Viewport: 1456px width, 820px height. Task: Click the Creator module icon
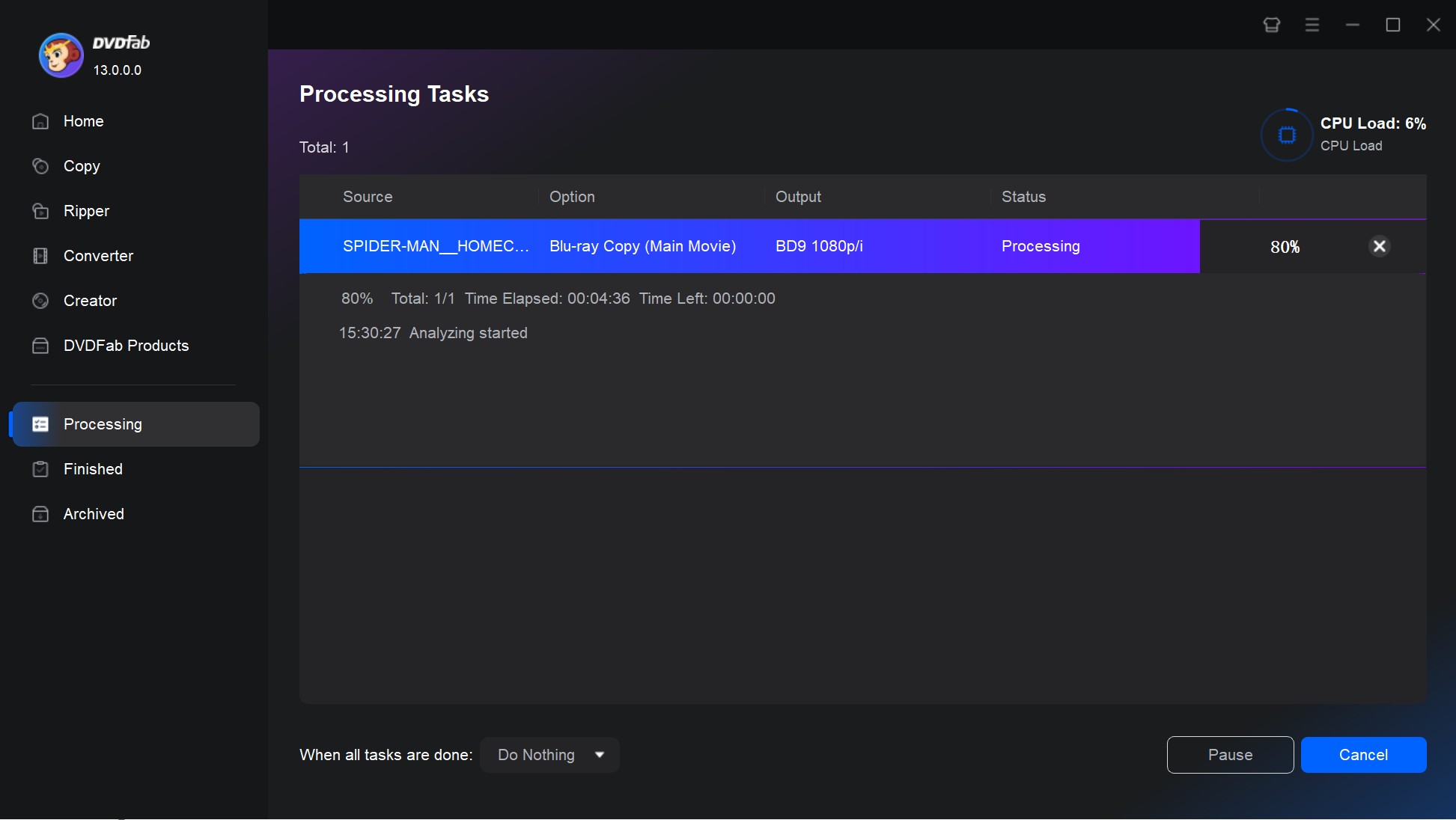point(40,300)
